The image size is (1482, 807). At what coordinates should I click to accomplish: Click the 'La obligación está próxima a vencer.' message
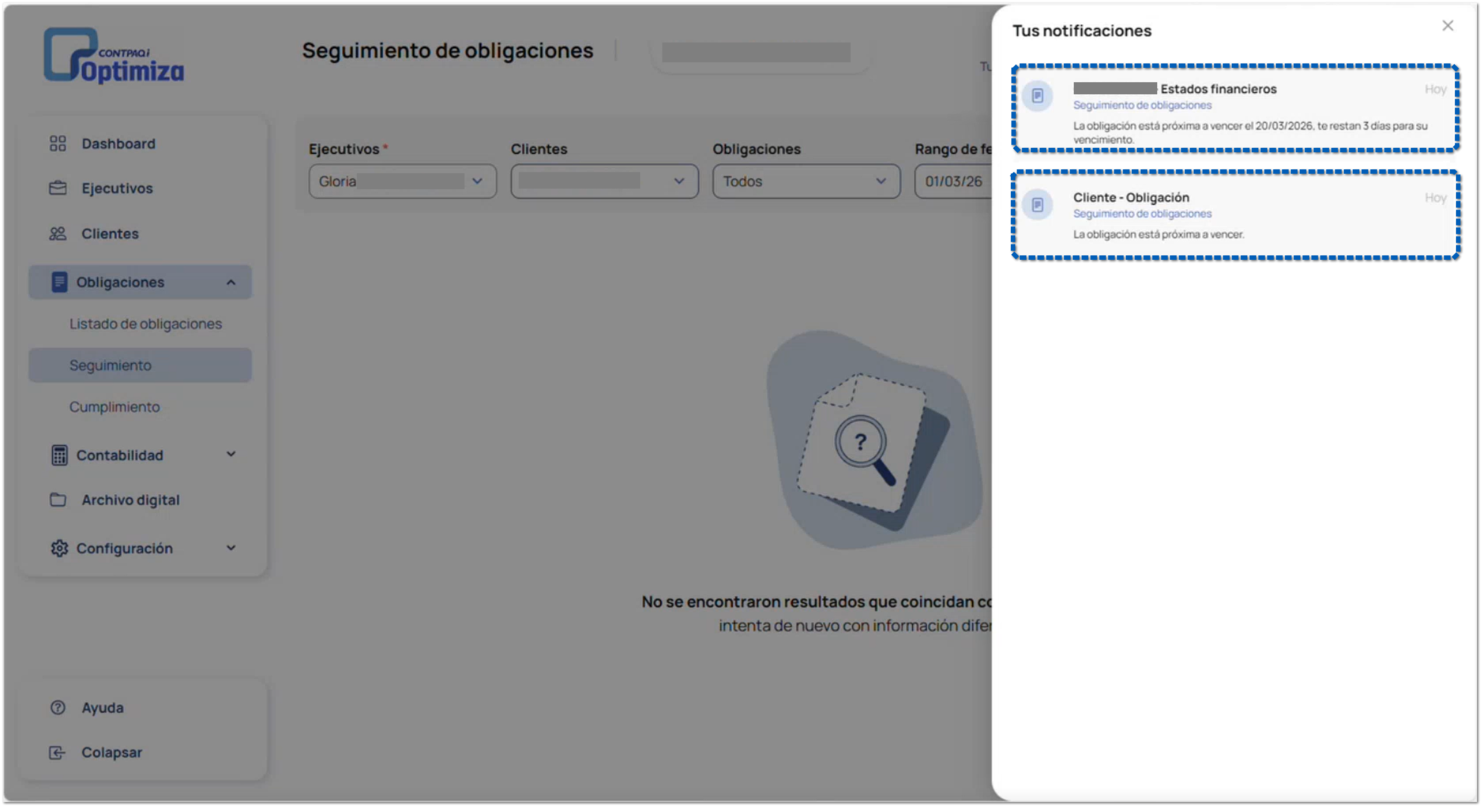[1159, 235]
